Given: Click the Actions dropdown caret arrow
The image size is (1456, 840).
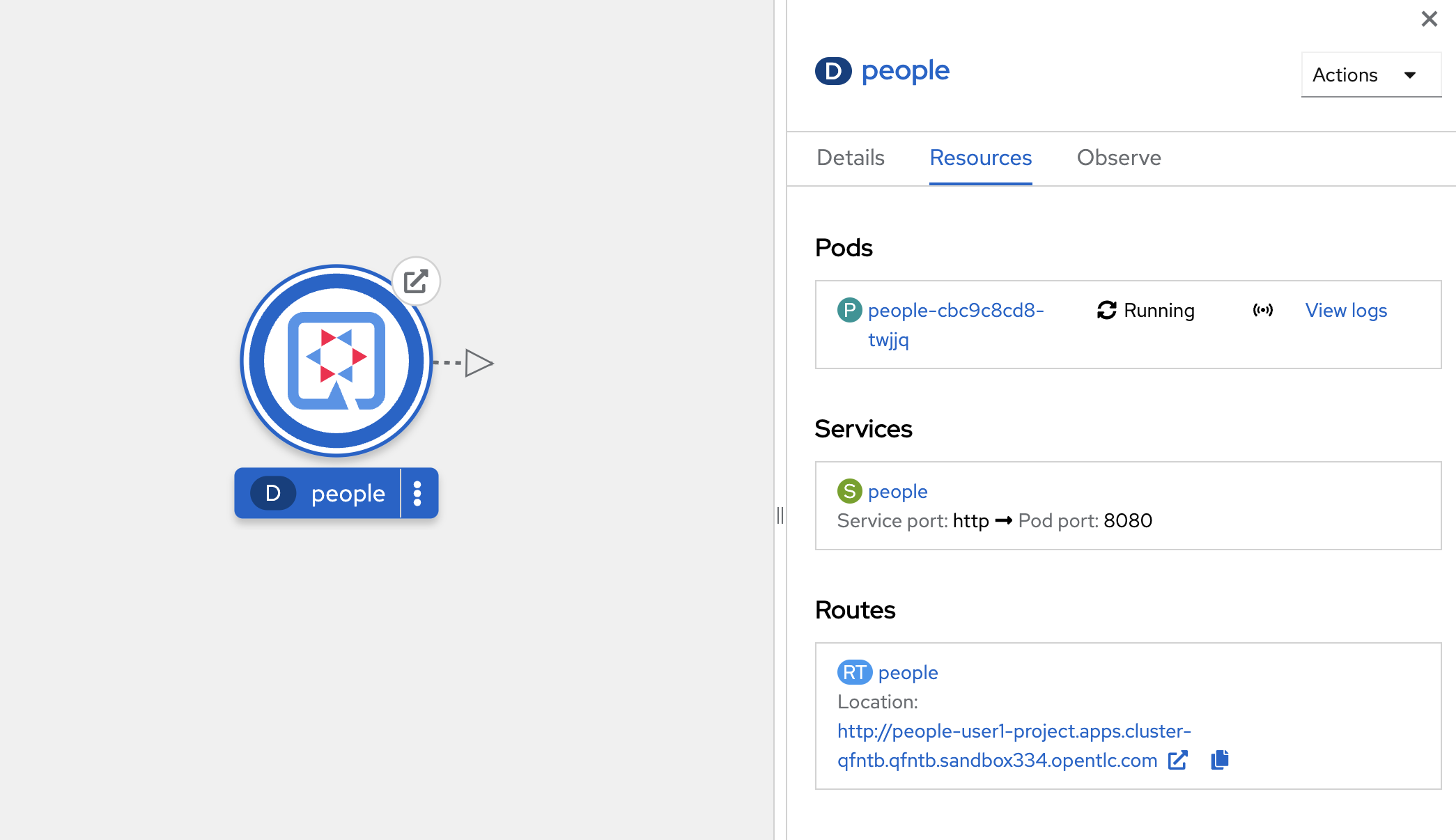Looking at the screenshot, I should [x=1410, y=75].
